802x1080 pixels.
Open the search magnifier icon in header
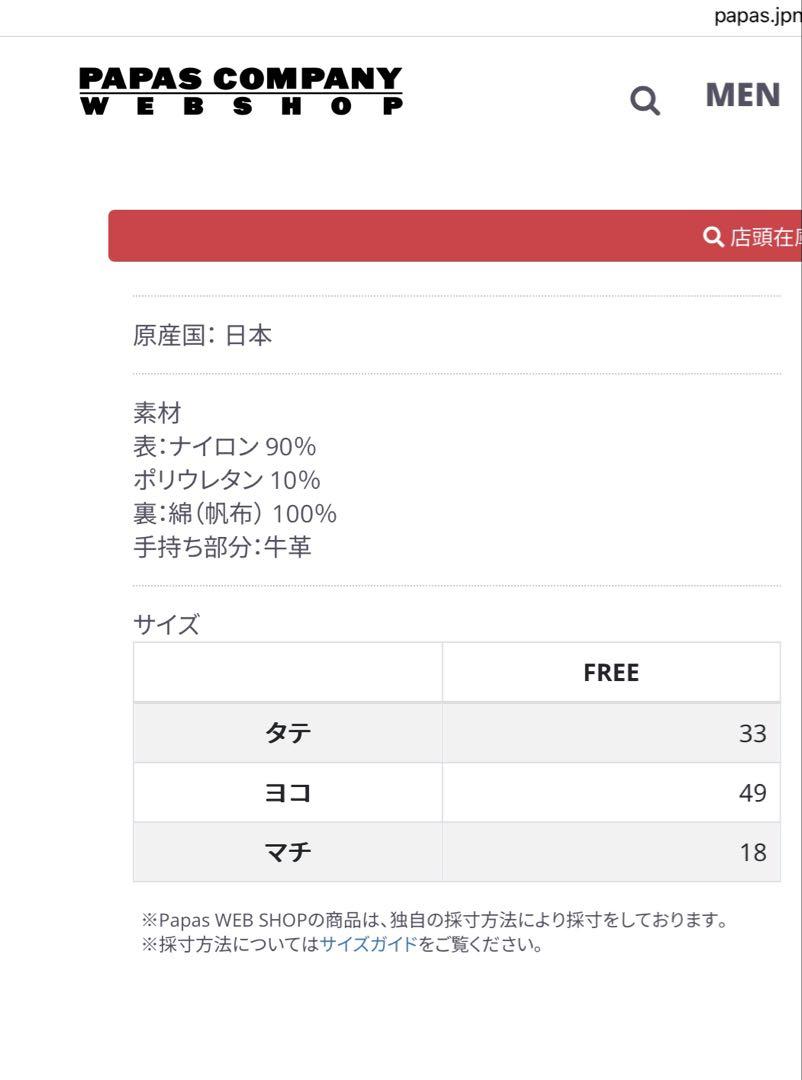coord(645,101)
